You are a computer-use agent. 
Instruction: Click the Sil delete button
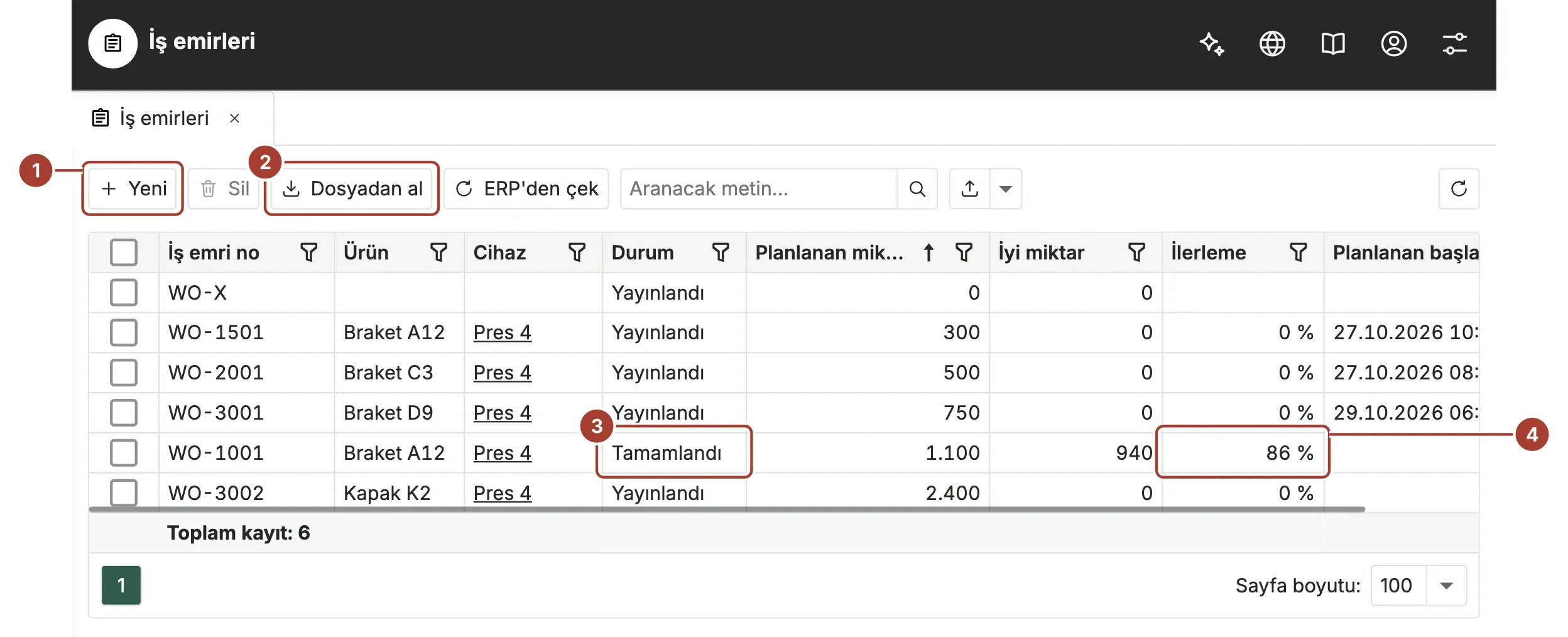pyautogui.click(x=224, y=188)
